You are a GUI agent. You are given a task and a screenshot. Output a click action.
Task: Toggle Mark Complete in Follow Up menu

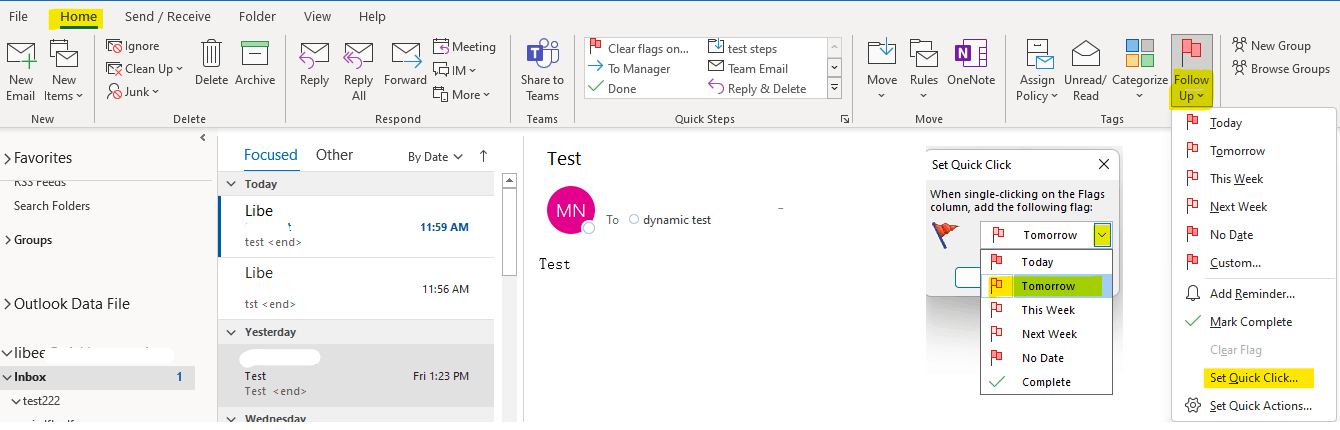(x=1250, y=322)
